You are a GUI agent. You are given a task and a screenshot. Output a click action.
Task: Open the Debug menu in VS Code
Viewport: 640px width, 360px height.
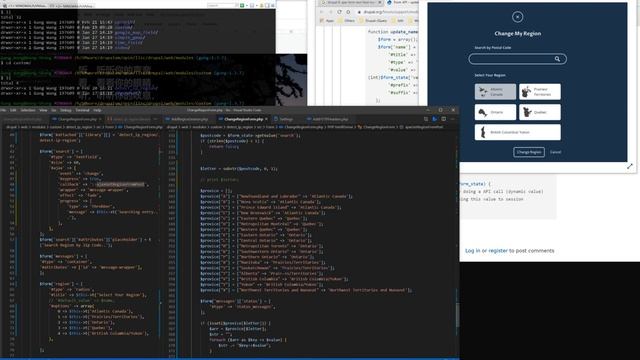coord(66,110)
